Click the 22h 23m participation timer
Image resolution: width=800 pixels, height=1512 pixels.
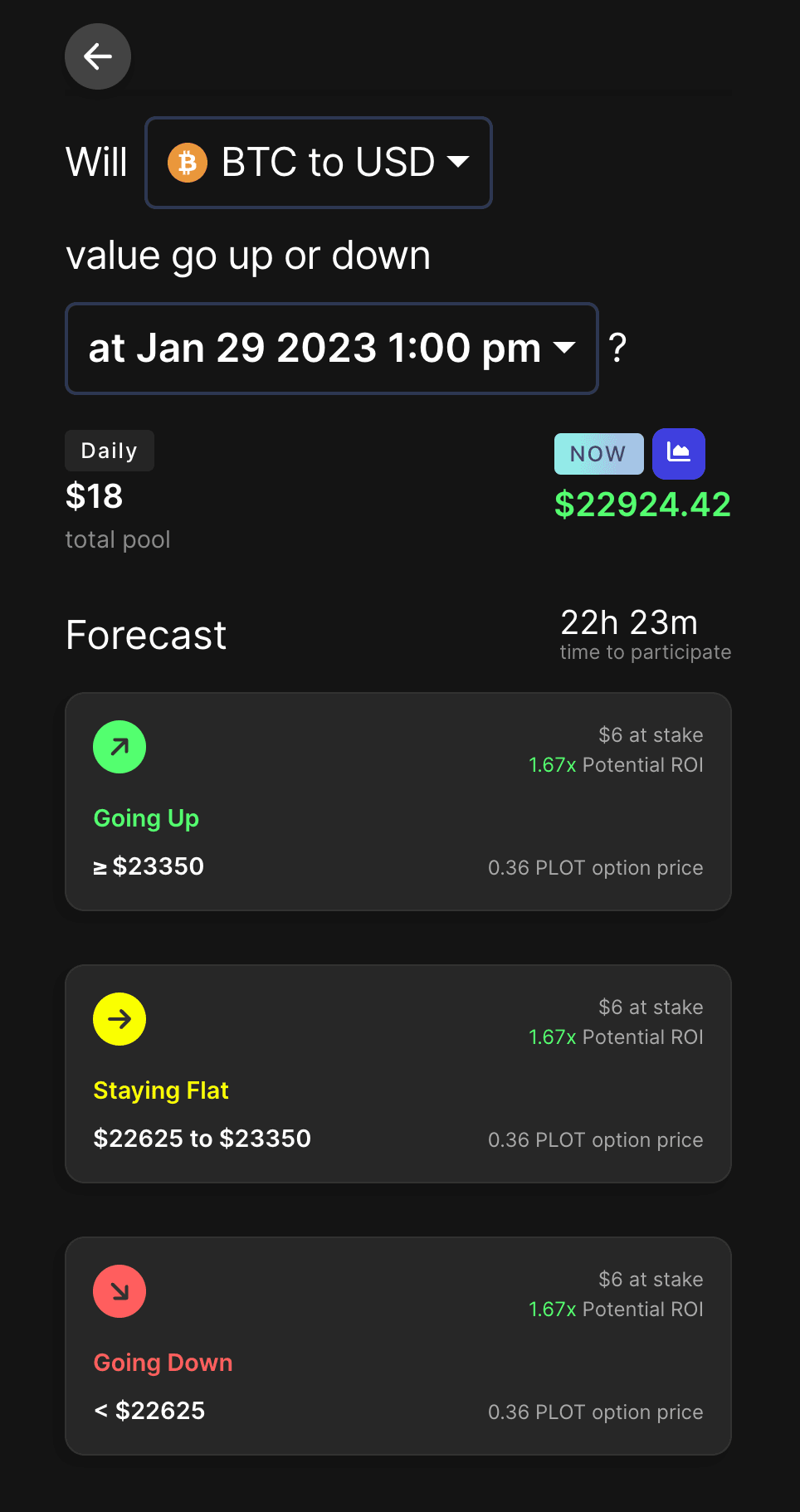629,622
